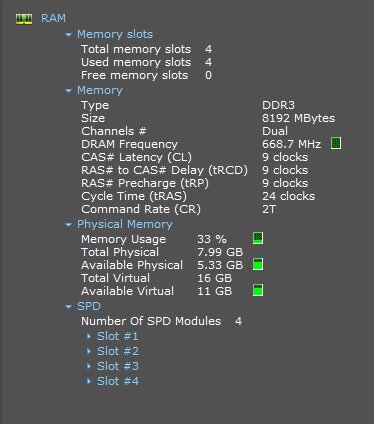Expand Slot #3 details
This screenshot has width=374, height=424.
click(89, 366)
